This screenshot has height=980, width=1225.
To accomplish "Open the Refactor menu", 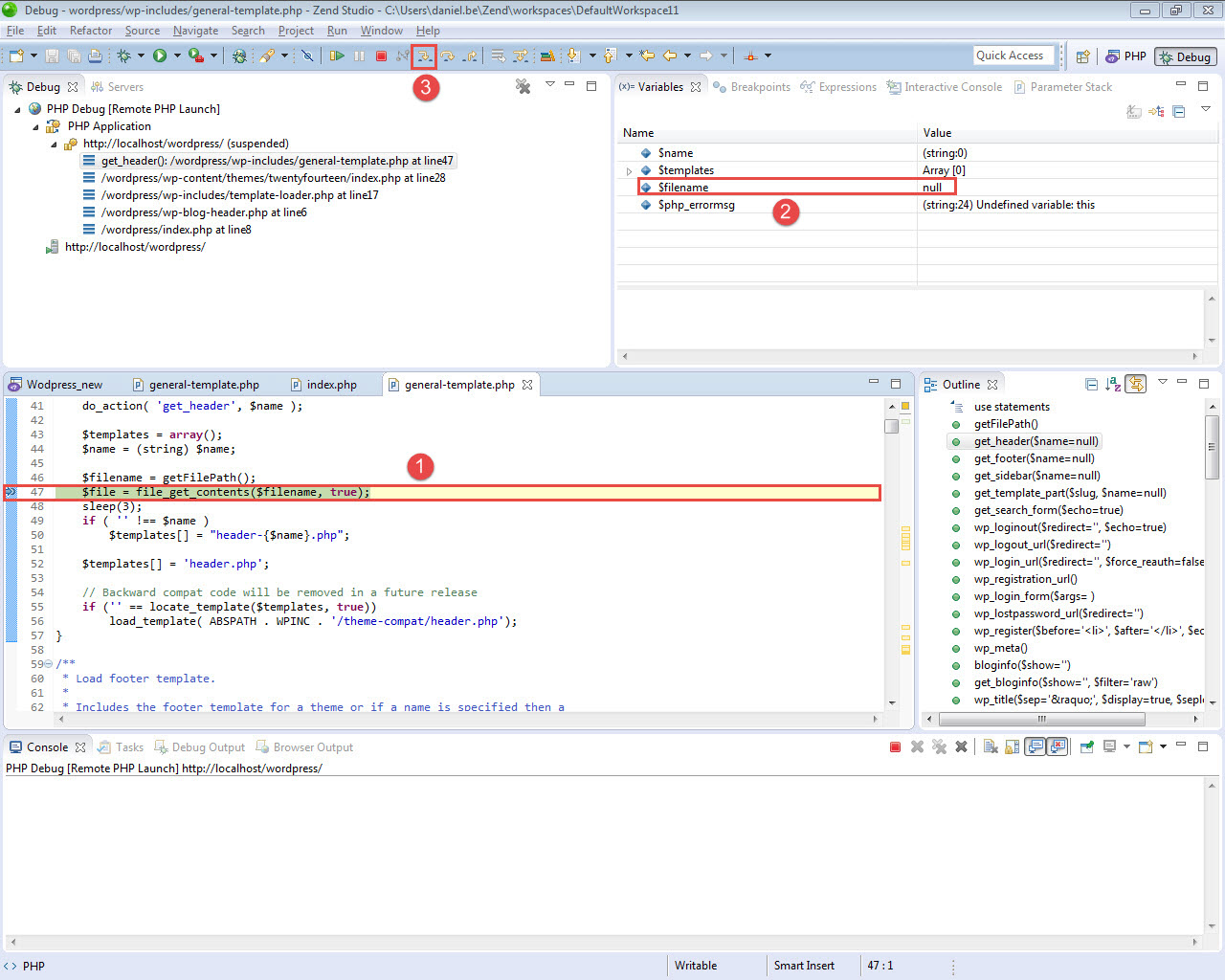I will 90,31.
